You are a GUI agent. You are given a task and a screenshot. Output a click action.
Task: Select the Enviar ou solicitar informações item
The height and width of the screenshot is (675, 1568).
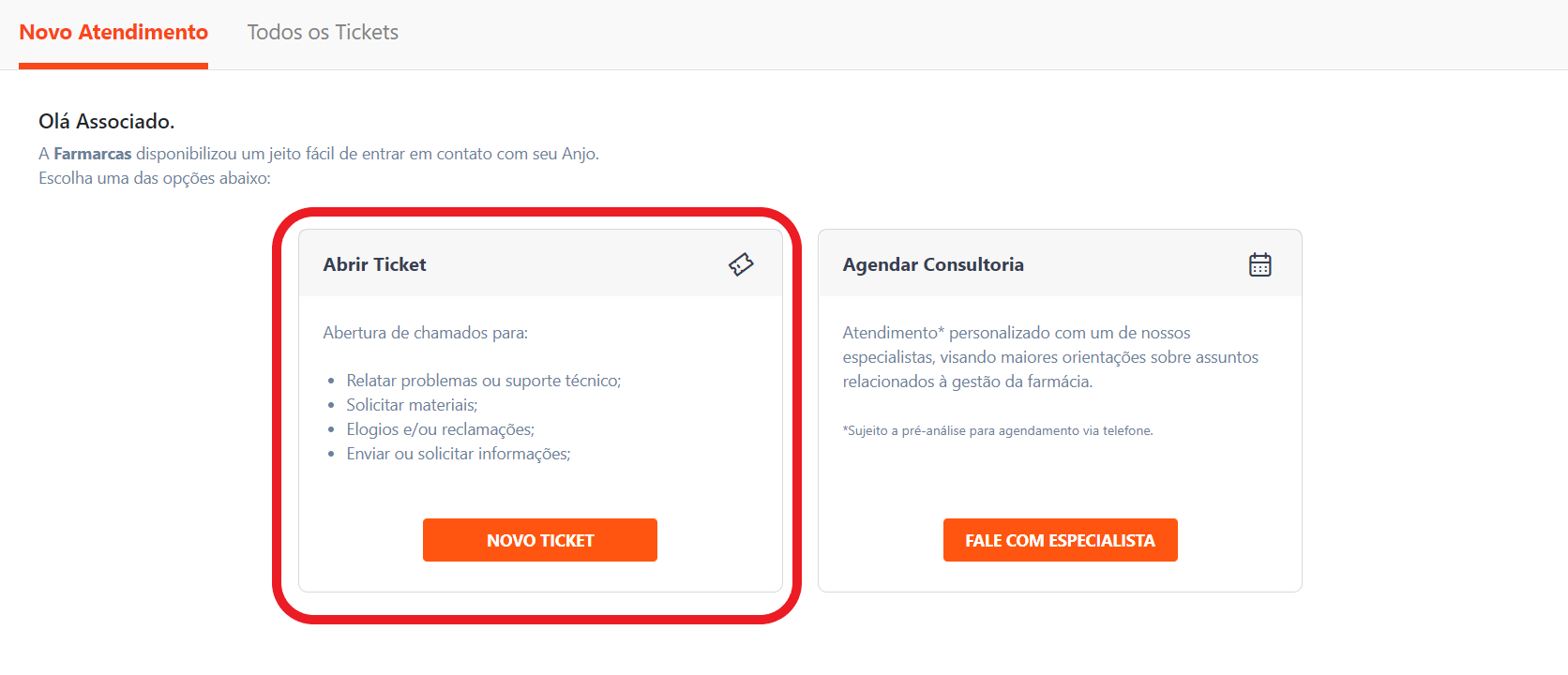(x=458, y=454)
